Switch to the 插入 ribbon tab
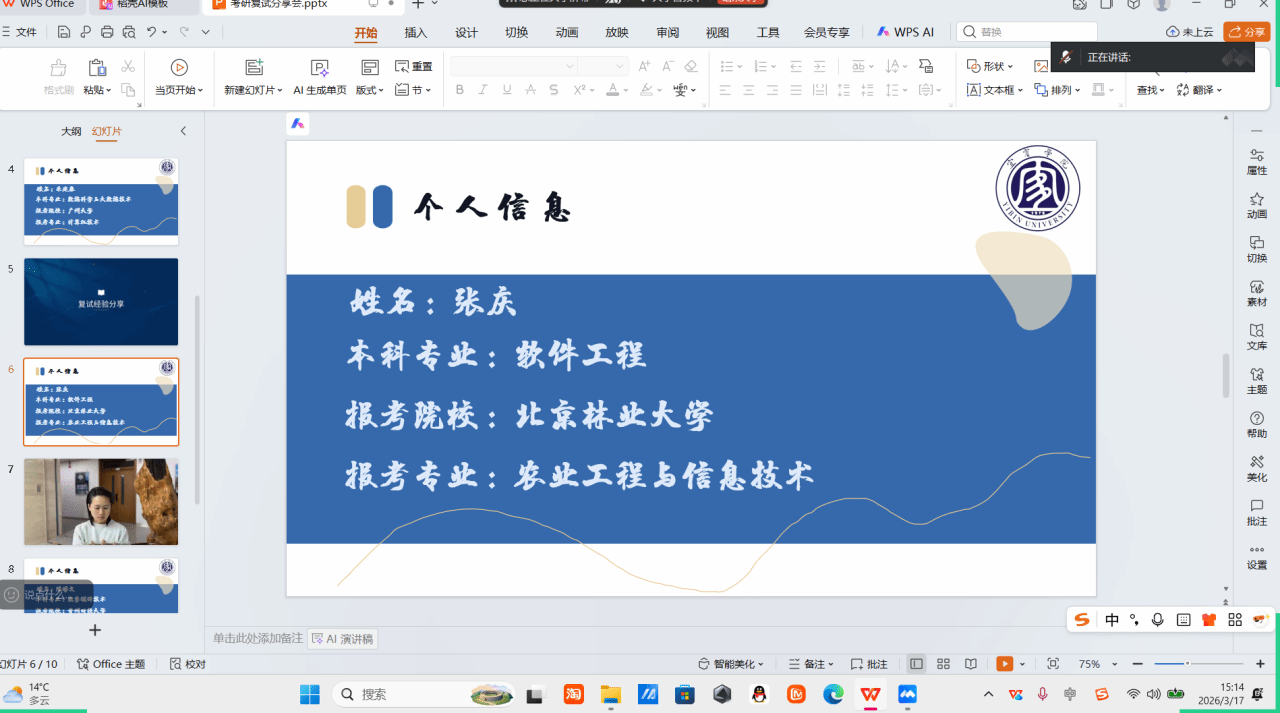Image resolution: width=1280 pixels, height=713 pixels. click(x=415, y=32)
